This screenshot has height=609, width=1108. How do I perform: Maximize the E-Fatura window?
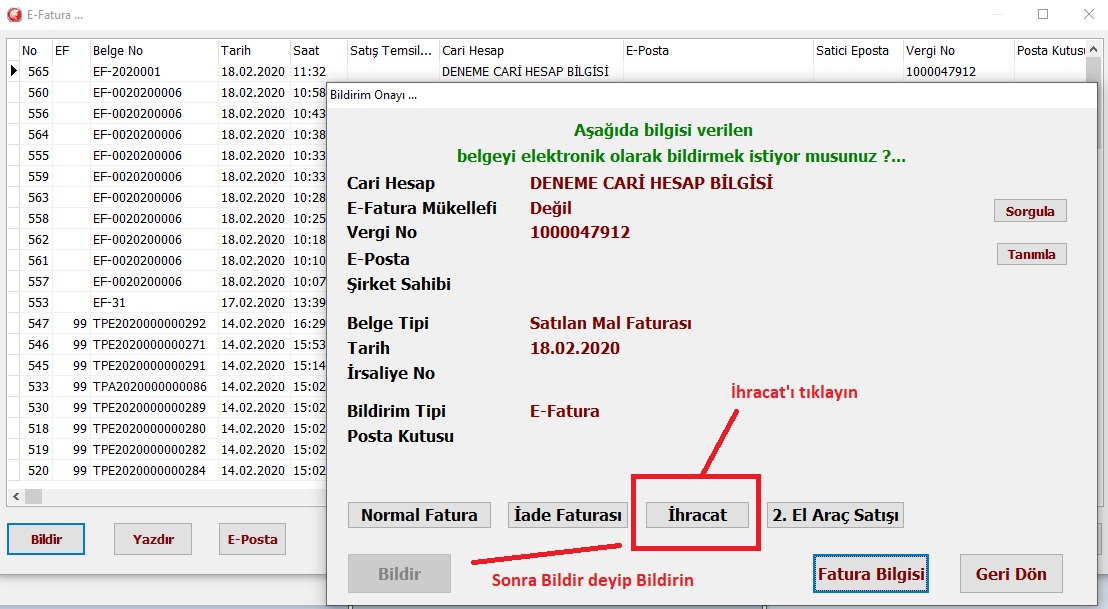tap(1043, 15)
